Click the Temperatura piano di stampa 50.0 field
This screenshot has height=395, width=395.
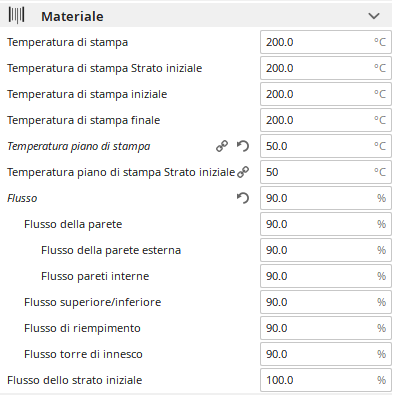tap(326, 146)
